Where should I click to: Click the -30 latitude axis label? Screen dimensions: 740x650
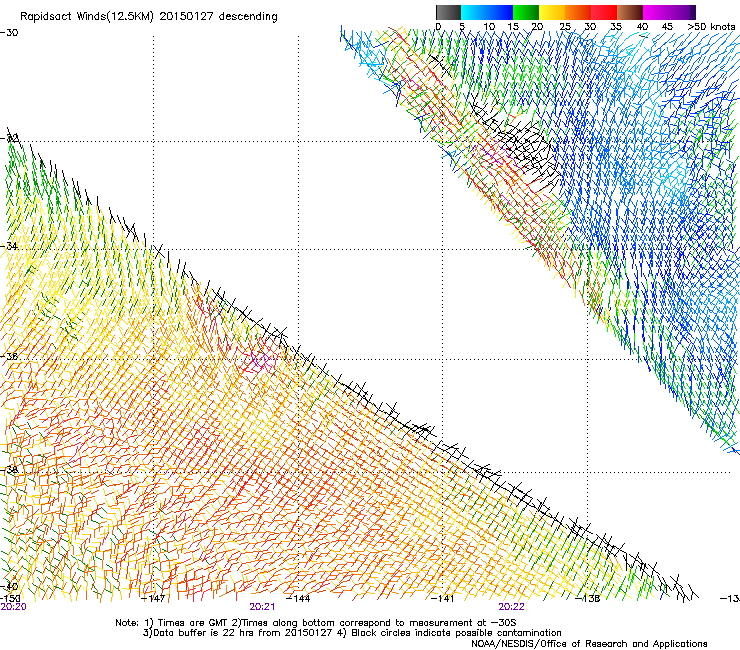pos(9,33)
